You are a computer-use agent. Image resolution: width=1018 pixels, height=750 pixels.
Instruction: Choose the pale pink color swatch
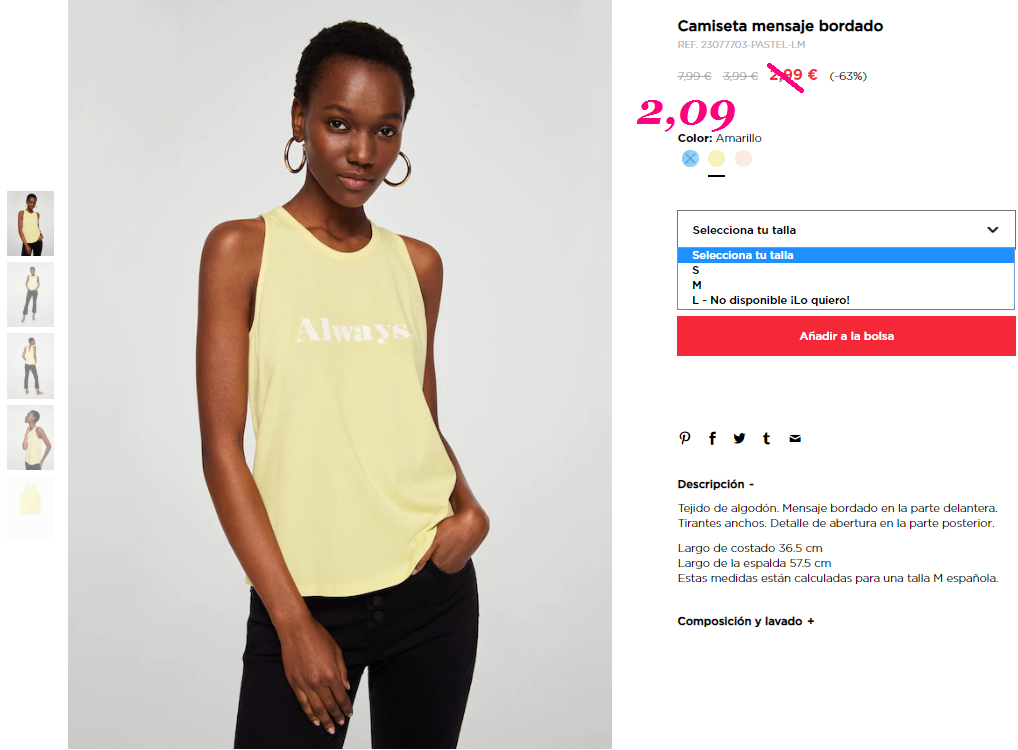click(743, 158)
